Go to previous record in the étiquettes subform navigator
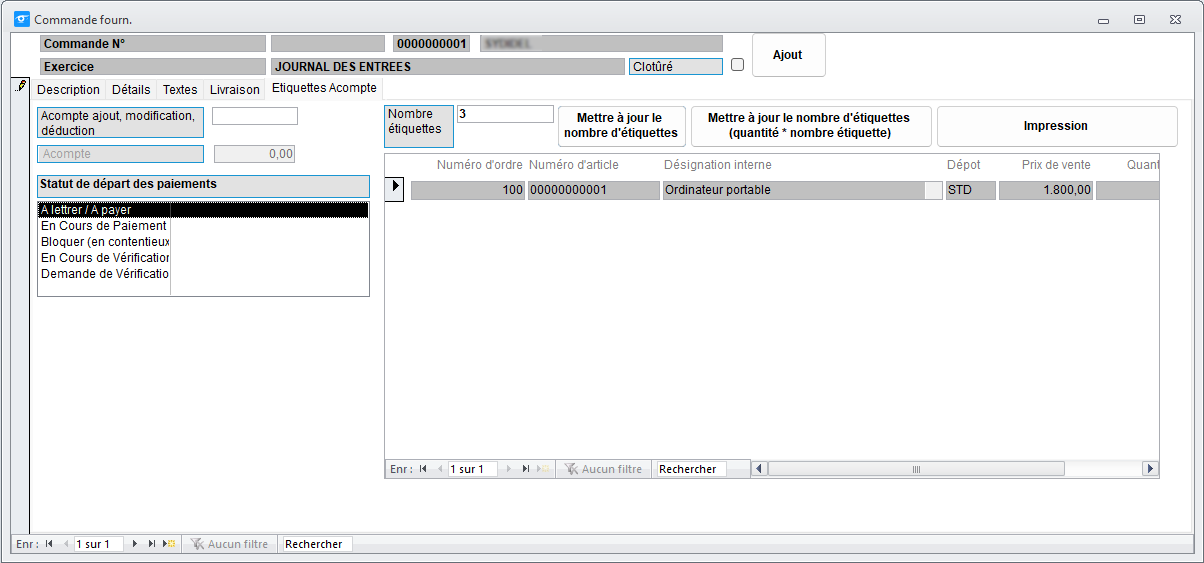Viewport: 1204px width, 563px height. pos(439,469)
